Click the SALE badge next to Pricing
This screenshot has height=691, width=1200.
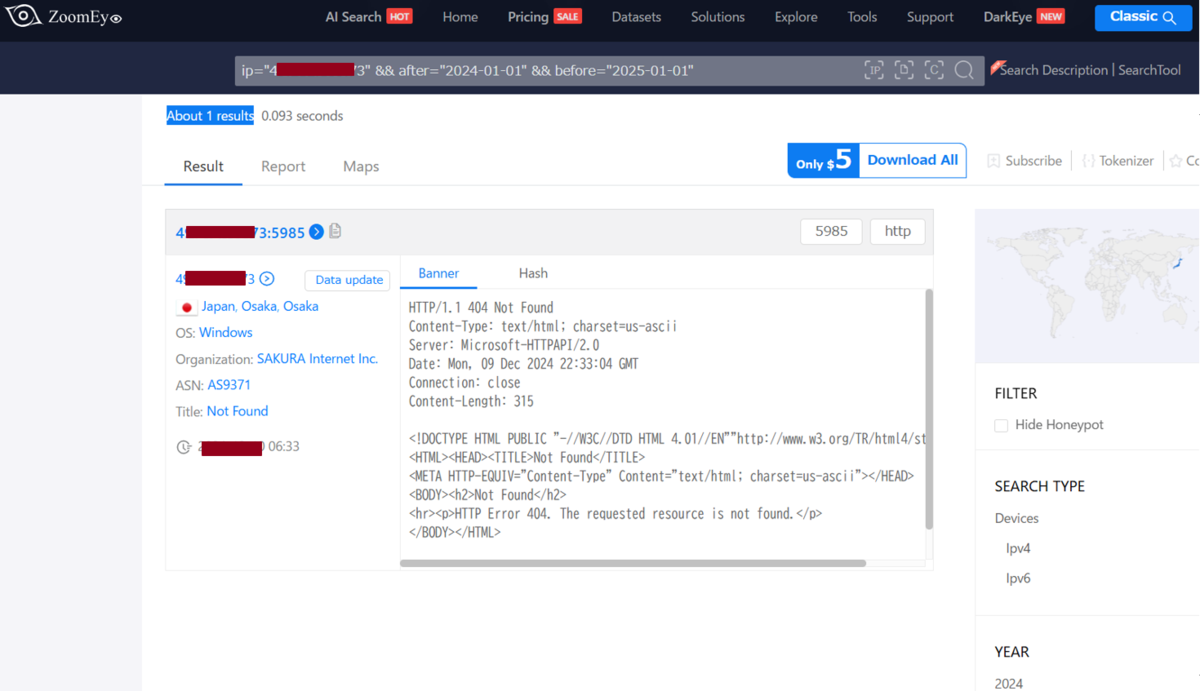pyautogui.click(x=568, y=17)
